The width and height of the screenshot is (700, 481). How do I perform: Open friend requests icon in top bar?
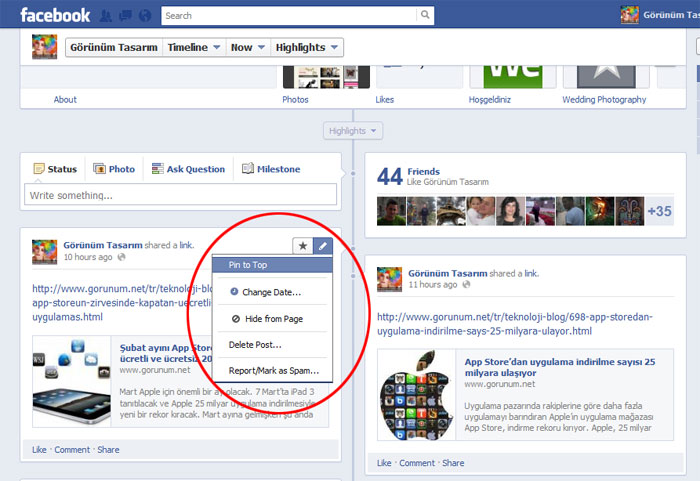[x=106, y=16]
